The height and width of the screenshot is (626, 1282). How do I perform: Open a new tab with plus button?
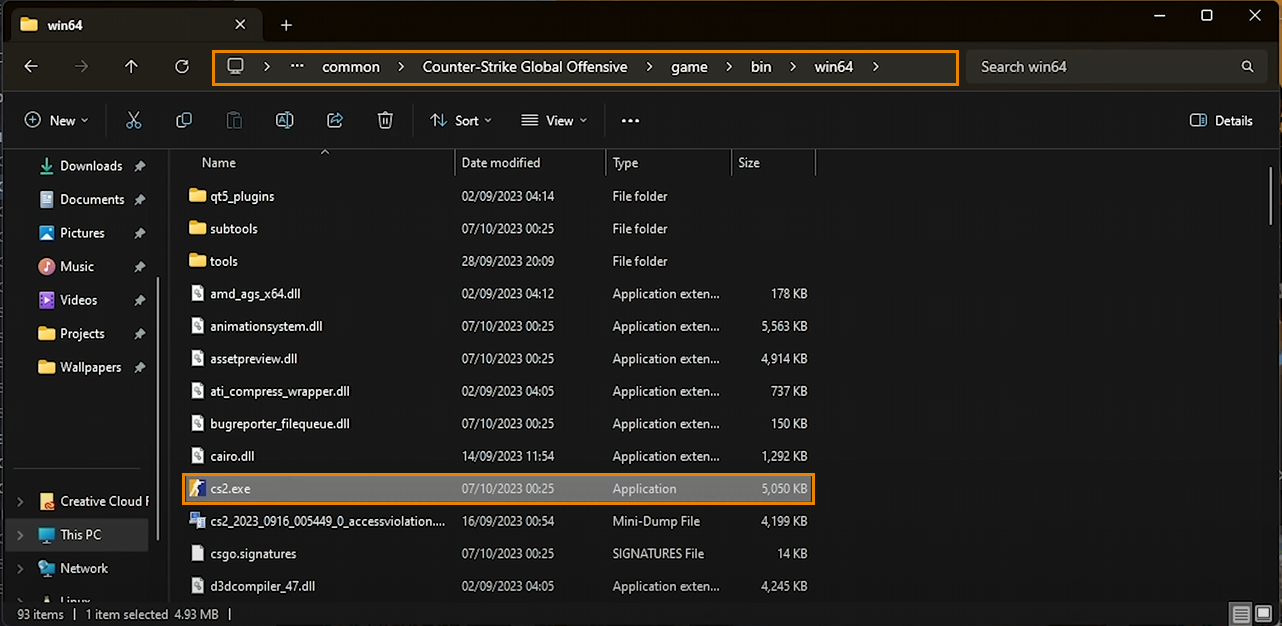[286, 25]
